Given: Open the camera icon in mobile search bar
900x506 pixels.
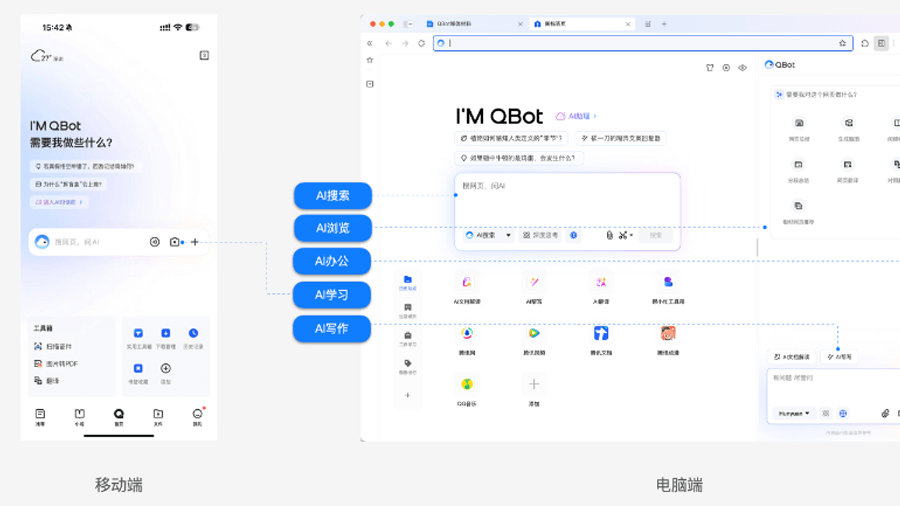Looking at the screenshot, I should 174,242.
